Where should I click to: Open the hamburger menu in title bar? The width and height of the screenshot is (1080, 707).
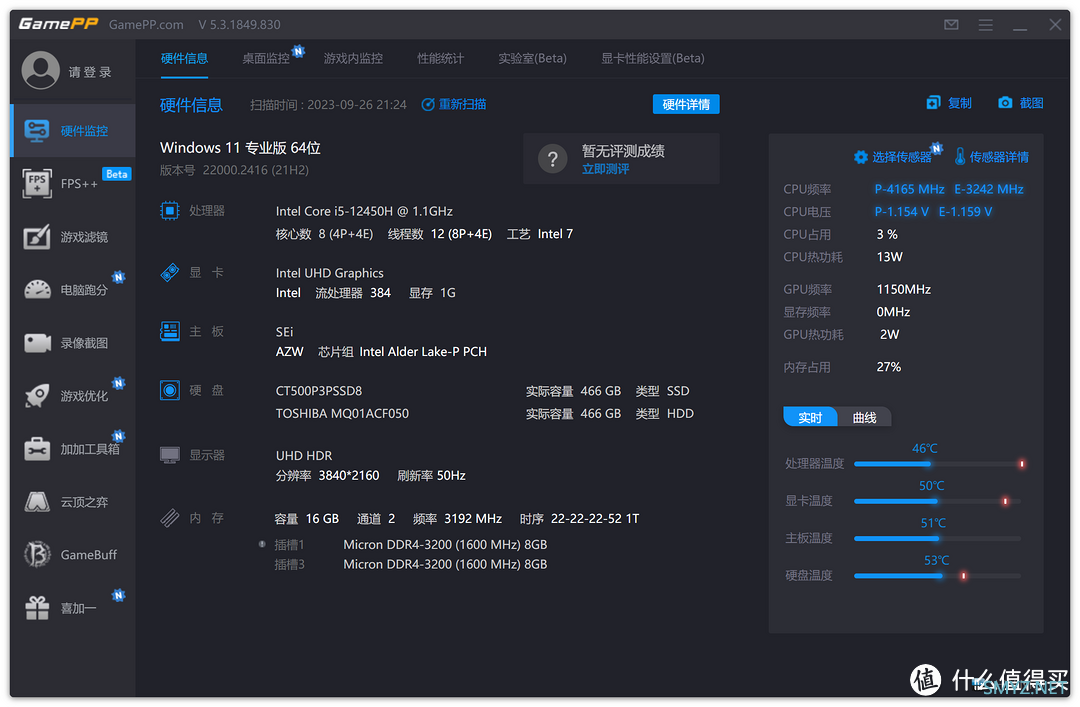[x=986, y=25]
